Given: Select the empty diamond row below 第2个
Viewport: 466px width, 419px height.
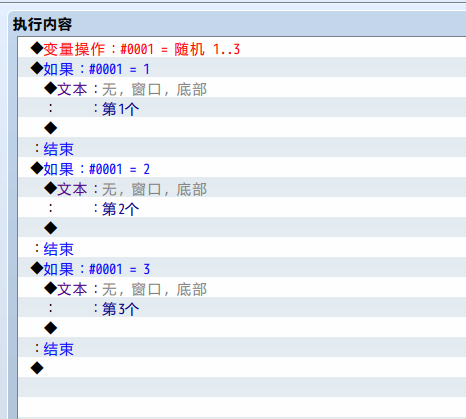Looking at the screenshot, I should point(242,227).
